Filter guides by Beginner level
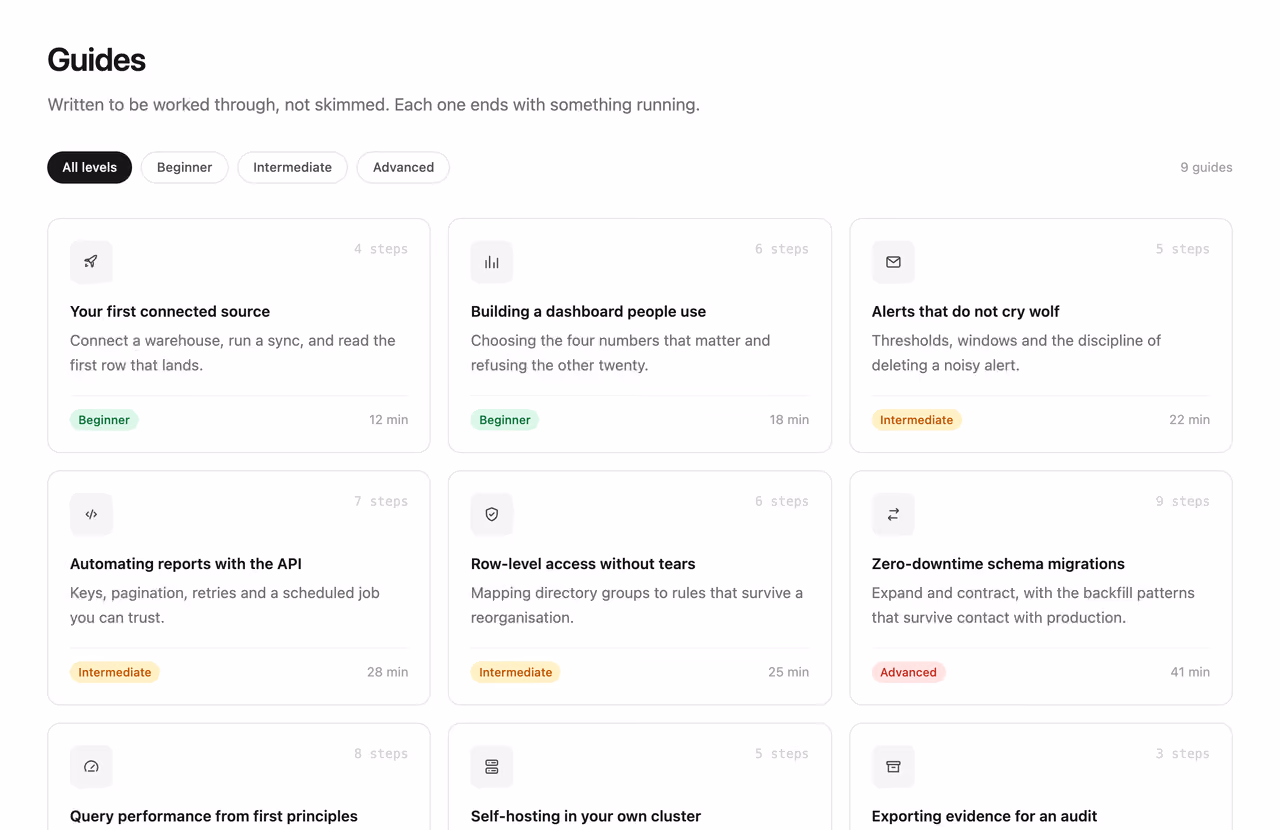1280x830 pixels. coord(184,167)
